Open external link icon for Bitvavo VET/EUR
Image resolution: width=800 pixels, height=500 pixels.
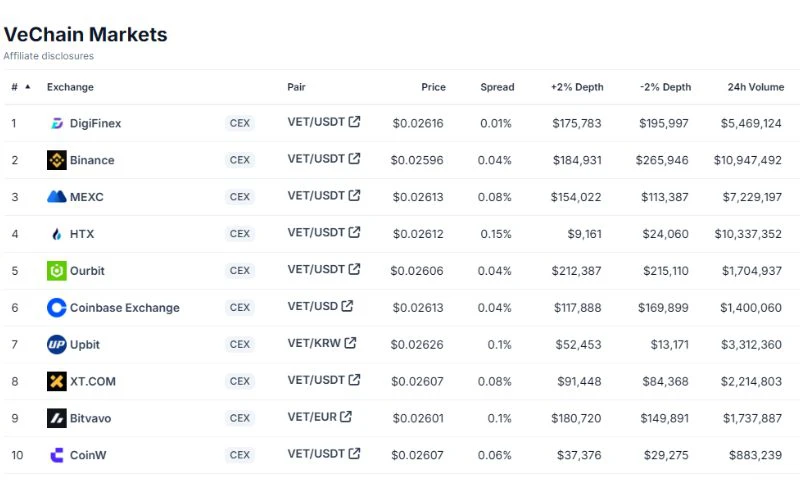(346, 416)
